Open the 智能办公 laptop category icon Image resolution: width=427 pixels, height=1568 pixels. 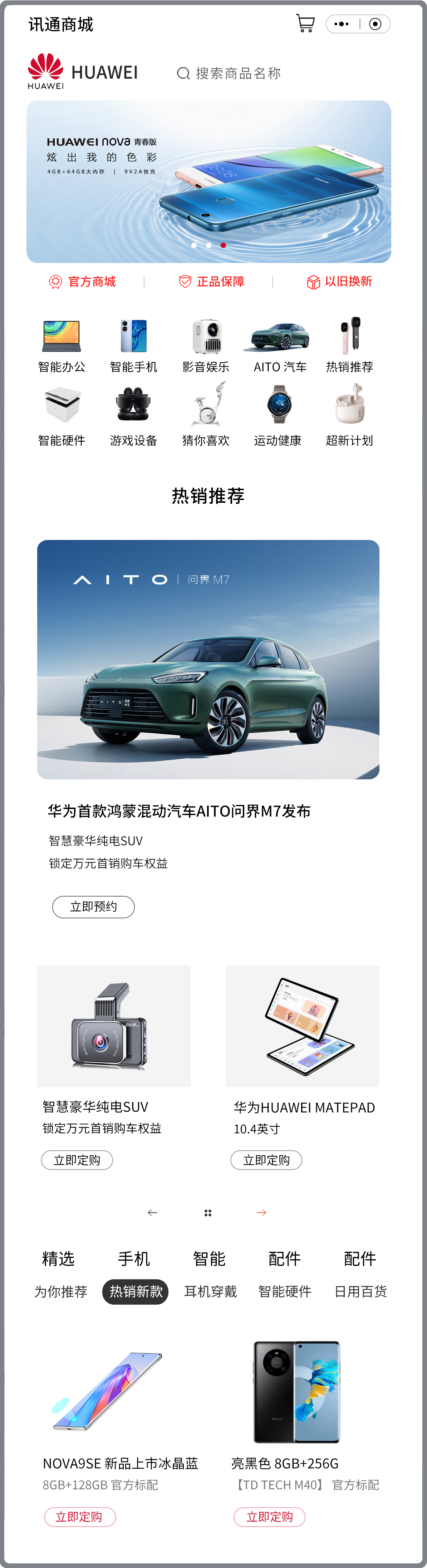[x=62, y=336]
